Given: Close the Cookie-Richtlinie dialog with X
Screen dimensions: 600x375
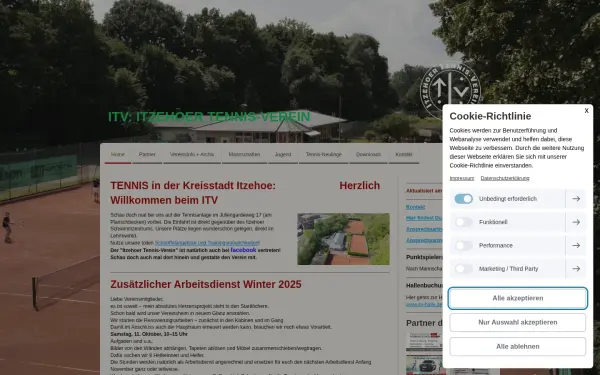Looking at the screenshot, I should (x=586, y=111).
